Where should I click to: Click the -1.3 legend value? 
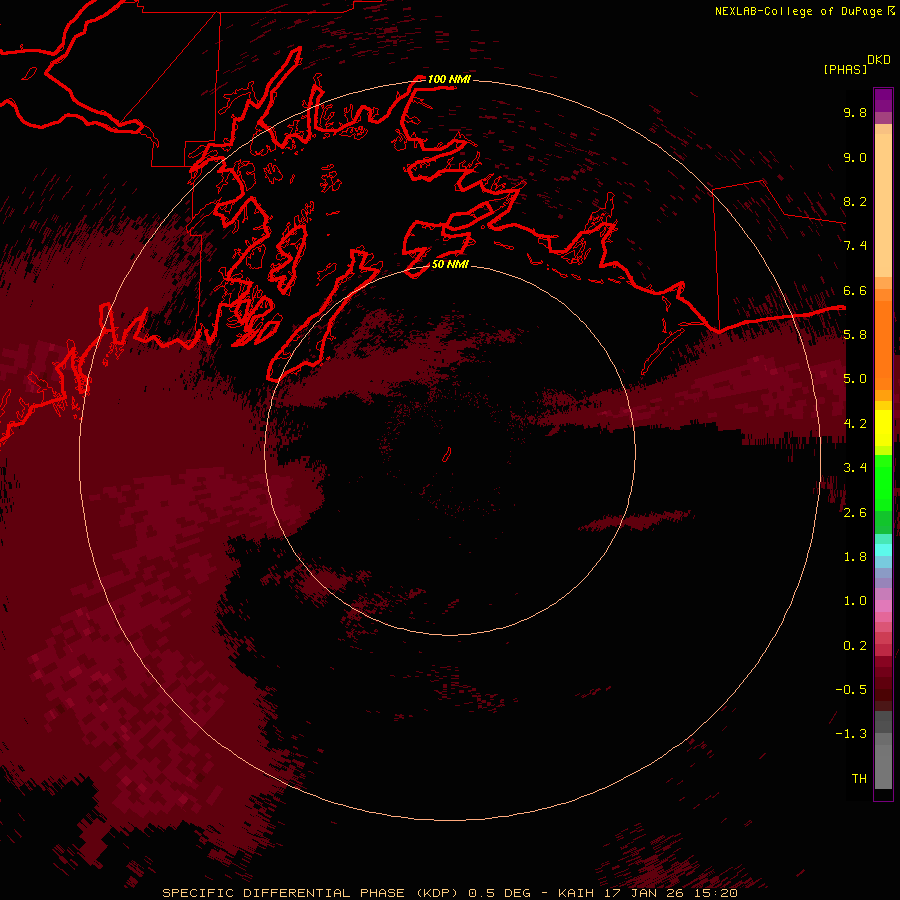click(851, 734)
